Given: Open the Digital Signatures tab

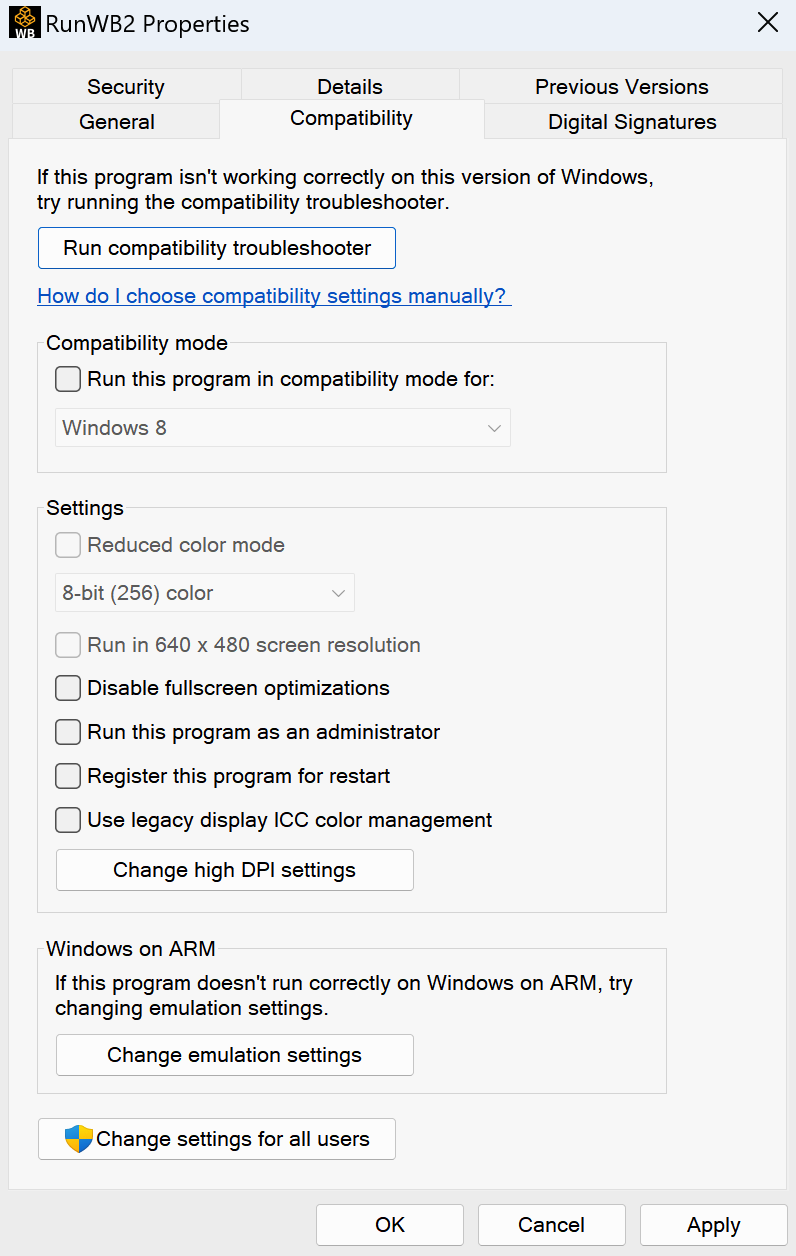Looking at the screenshot, I should pyautogui.click(x=632, y=121).
